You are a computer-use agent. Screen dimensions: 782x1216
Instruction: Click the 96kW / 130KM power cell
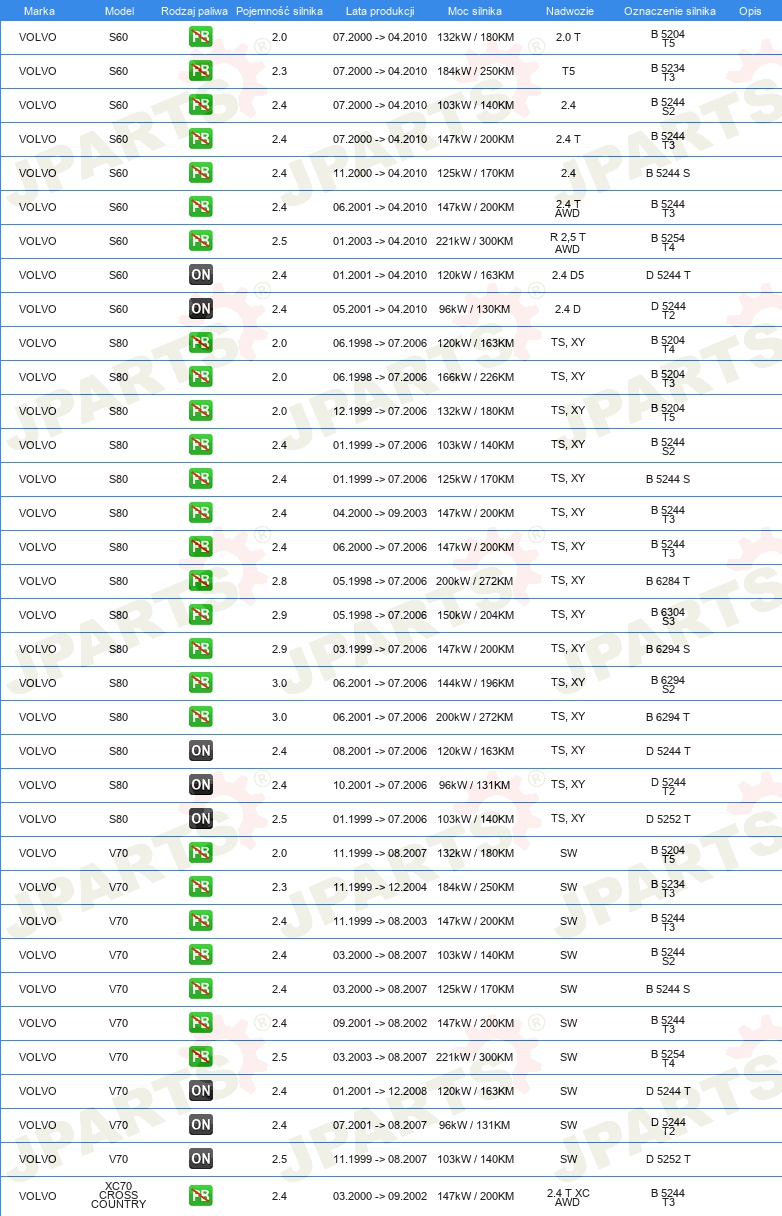475,309
